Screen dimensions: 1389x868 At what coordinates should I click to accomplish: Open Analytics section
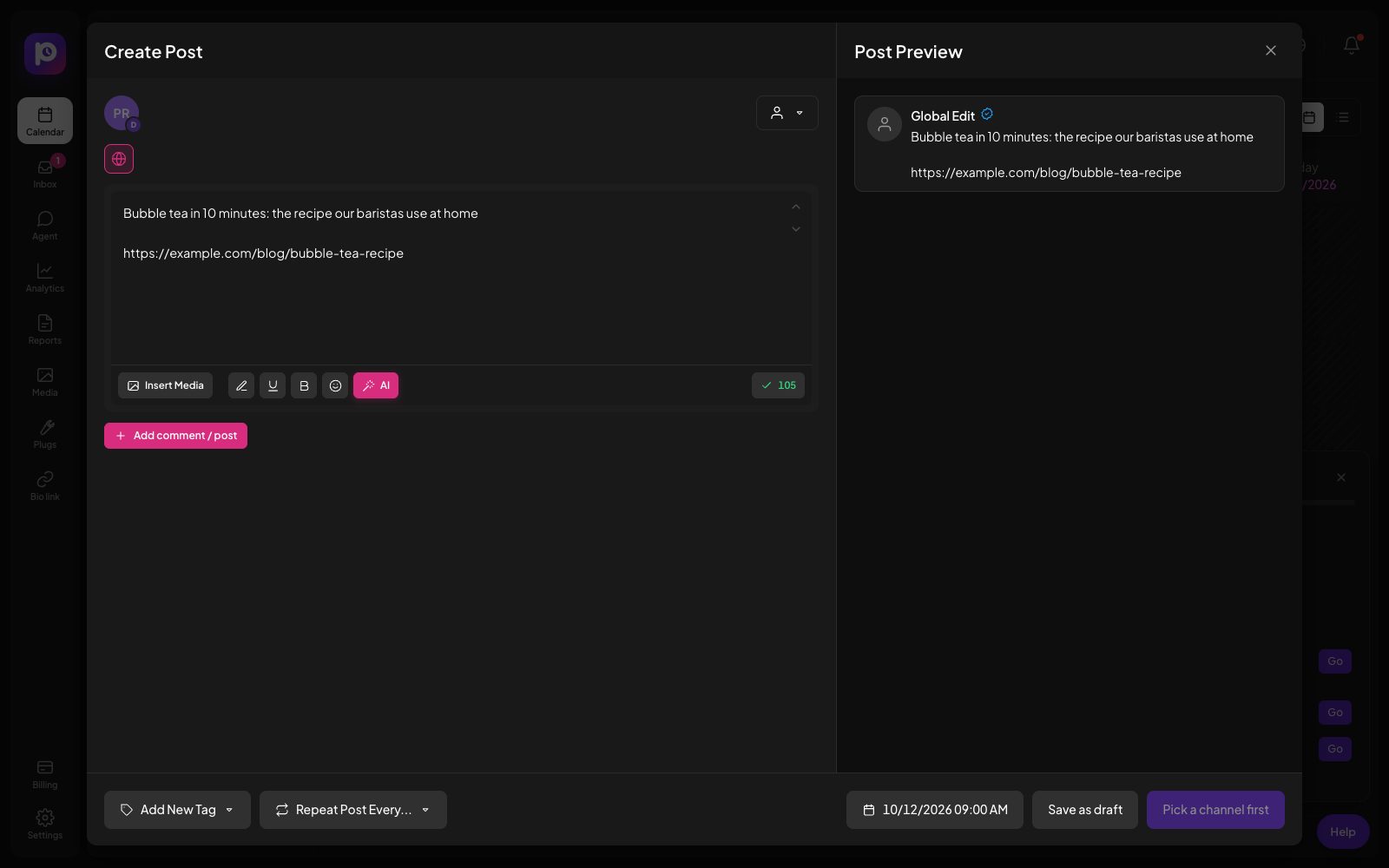tap(45, 277)
